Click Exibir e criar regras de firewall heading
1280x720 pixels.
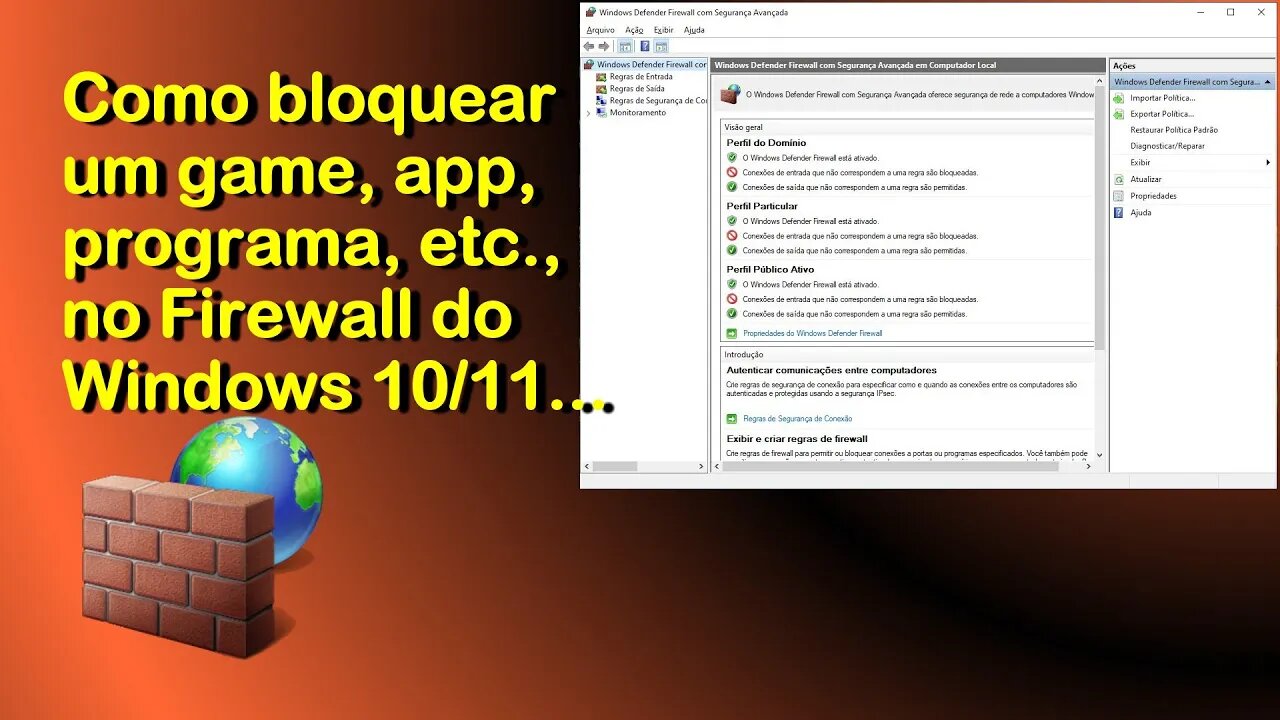click(x=797, y=439)
